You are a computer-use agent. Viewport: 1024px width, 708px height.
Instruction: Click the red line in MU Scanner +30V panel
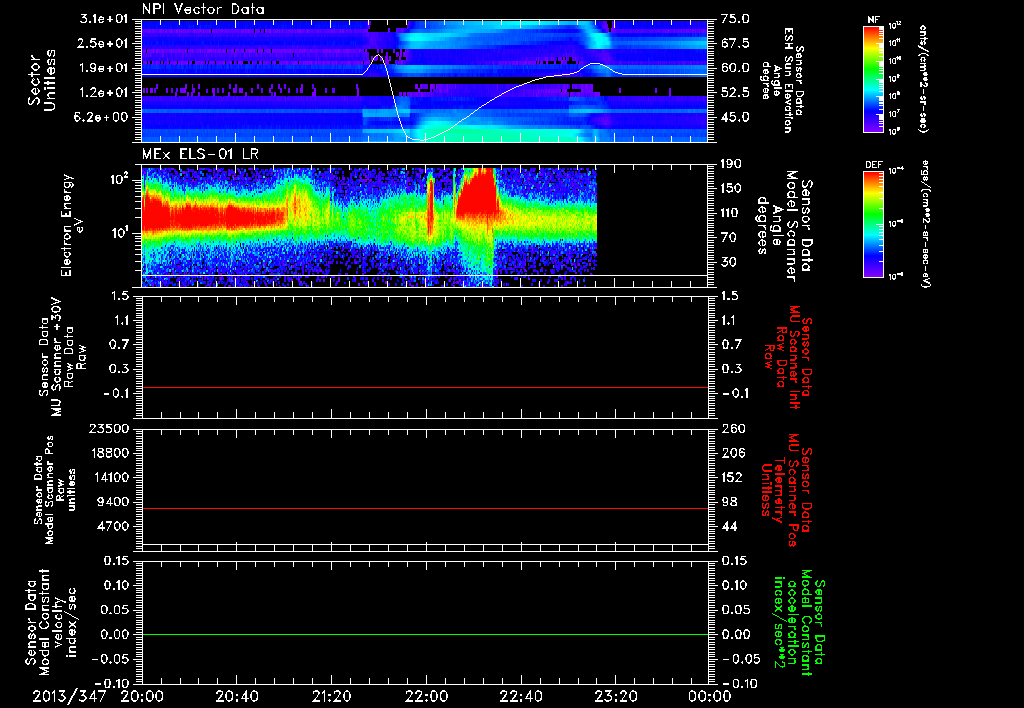click(x=425, y=387)
